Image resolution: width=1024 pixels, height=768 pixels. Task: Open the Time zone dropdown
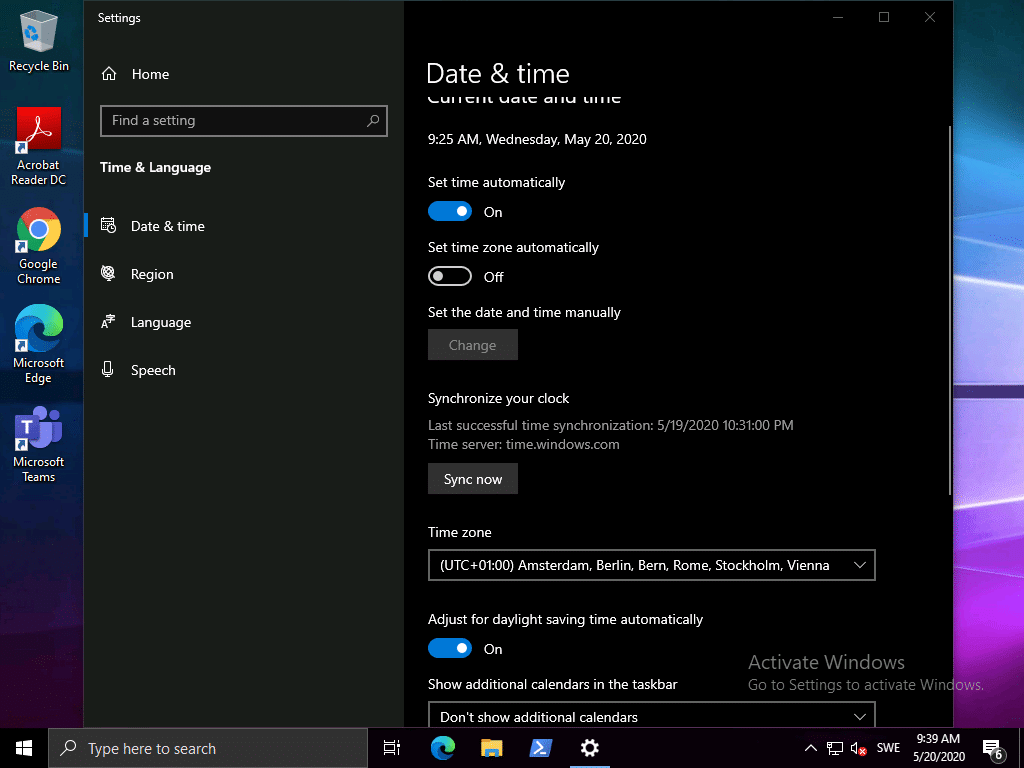click(x=652, y=565)
